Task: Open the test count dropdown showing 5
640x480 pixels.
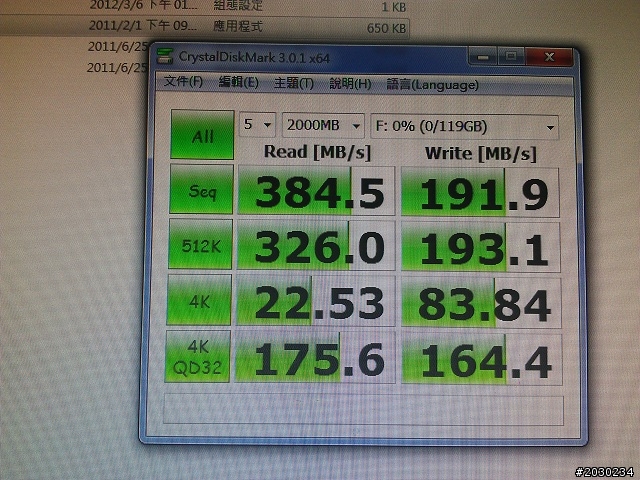Action: 257,124
